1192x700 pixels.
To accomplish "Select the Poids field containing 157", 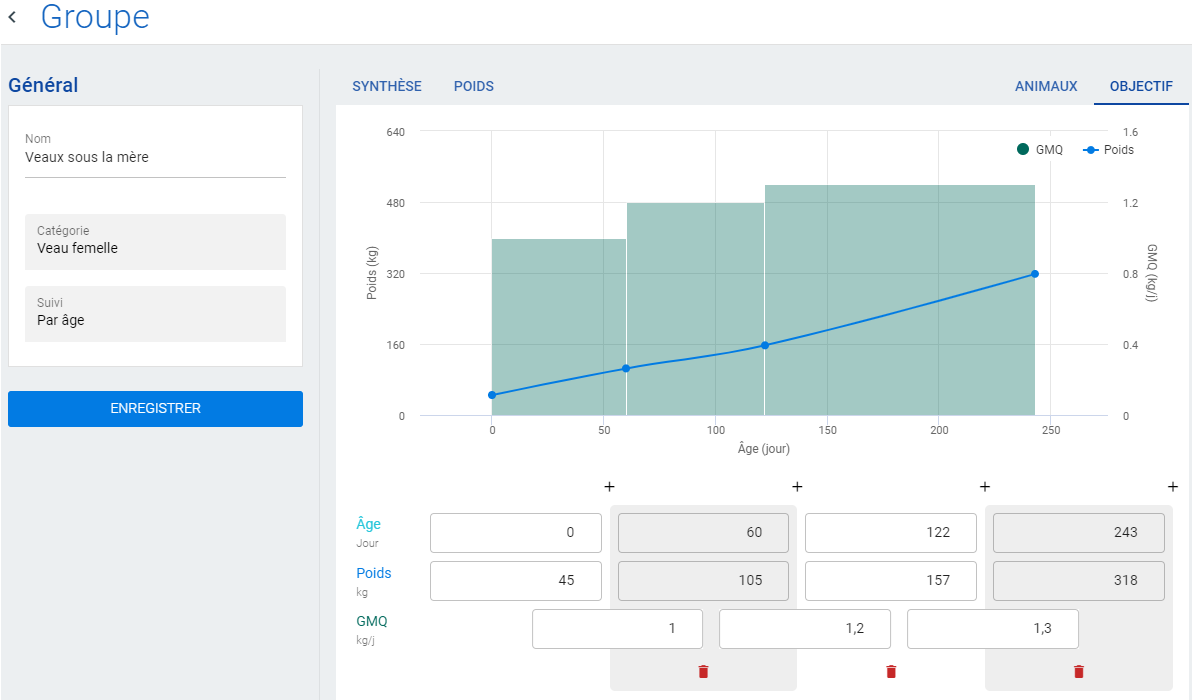I will pyautogui.click(x=891, y=581).
